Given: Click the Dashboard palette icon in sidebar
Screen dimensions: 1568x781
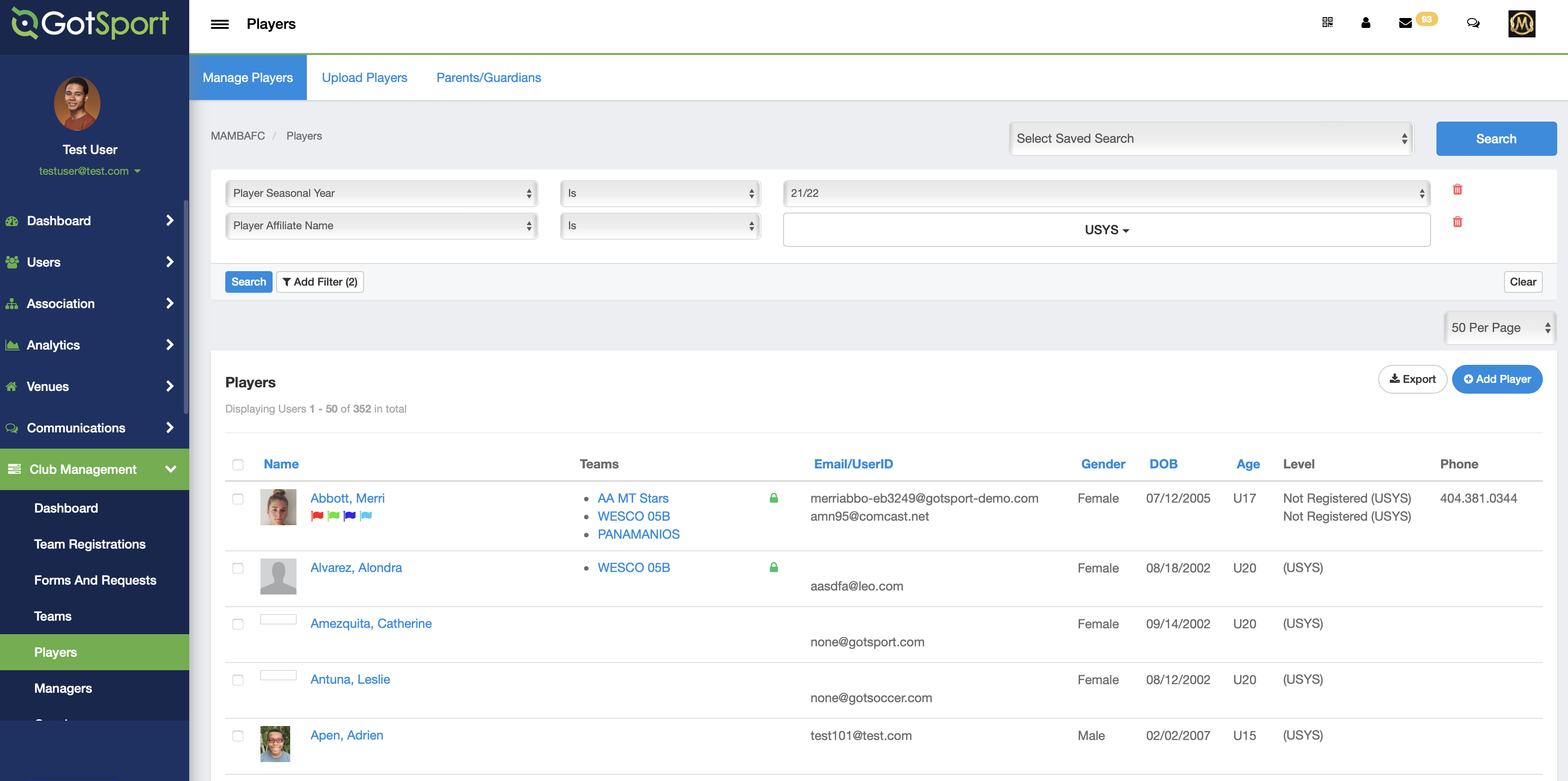Looking at the screenshot, I should tap(12, 221).
